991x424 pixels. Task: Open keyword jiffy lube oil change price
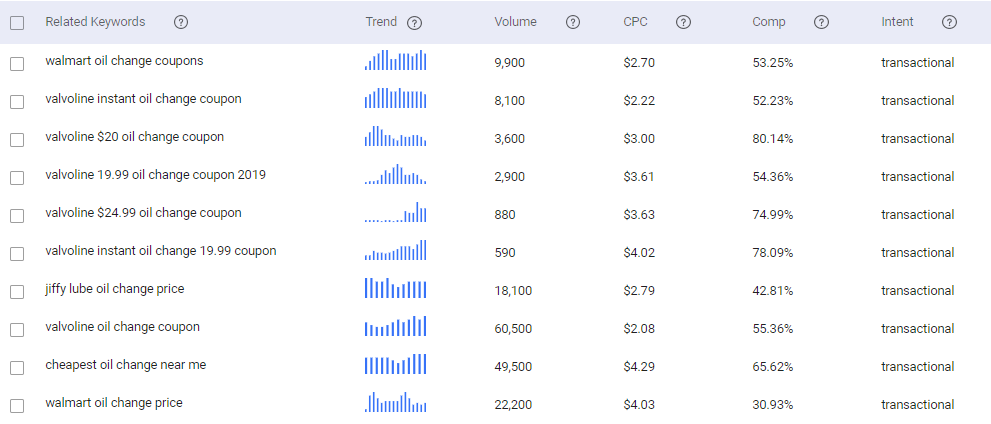115,289
